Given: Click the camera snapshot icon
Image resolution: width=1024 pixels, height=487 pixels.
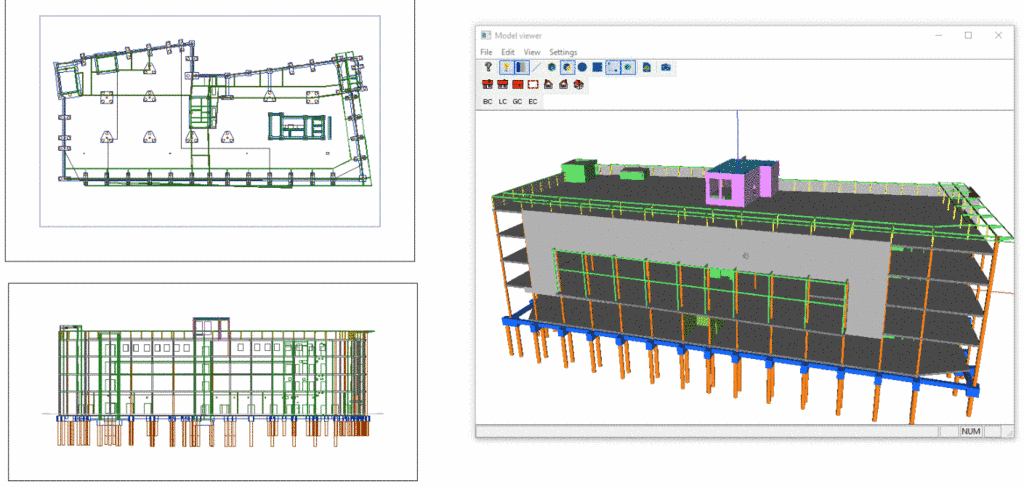Looking at the screenshot, I should (x=665, y=67).
